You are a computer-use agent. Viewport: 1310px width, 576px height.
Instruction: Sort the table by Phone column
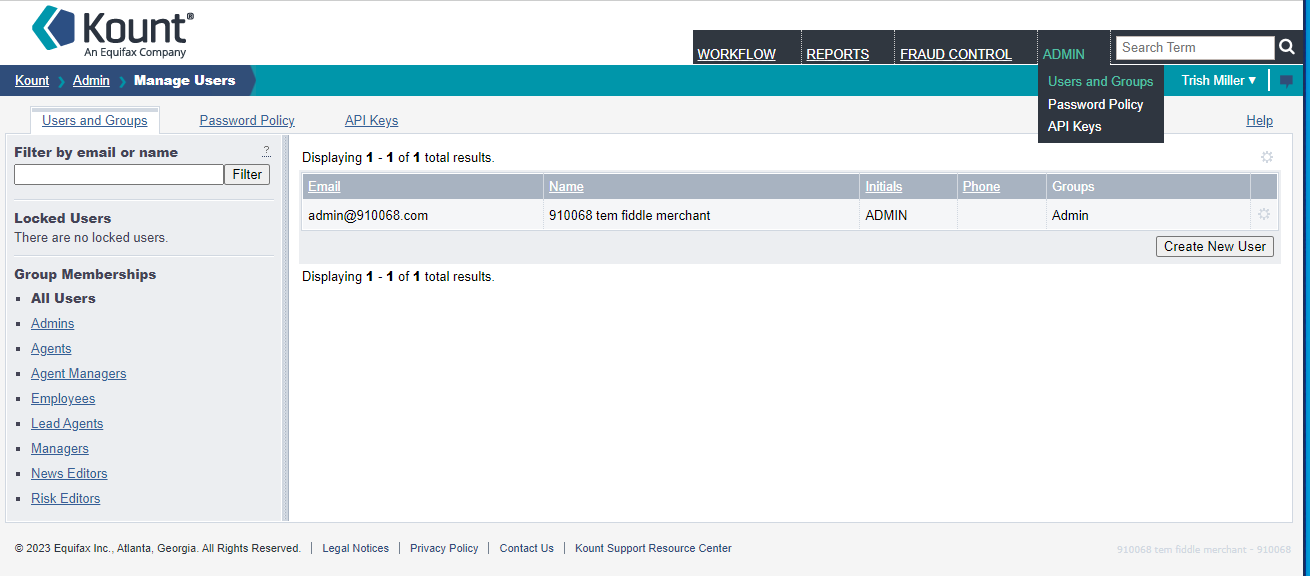[981, 186]
